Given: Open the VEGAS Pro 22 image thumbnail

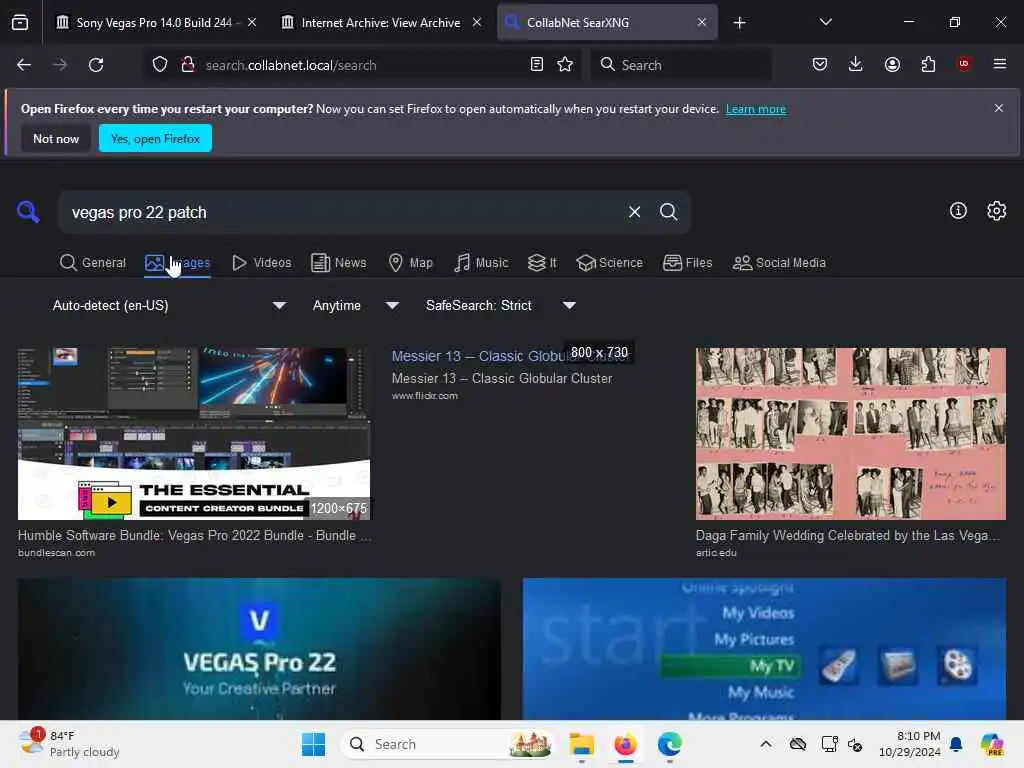Looking at the screenshot, I should [259, 649].
